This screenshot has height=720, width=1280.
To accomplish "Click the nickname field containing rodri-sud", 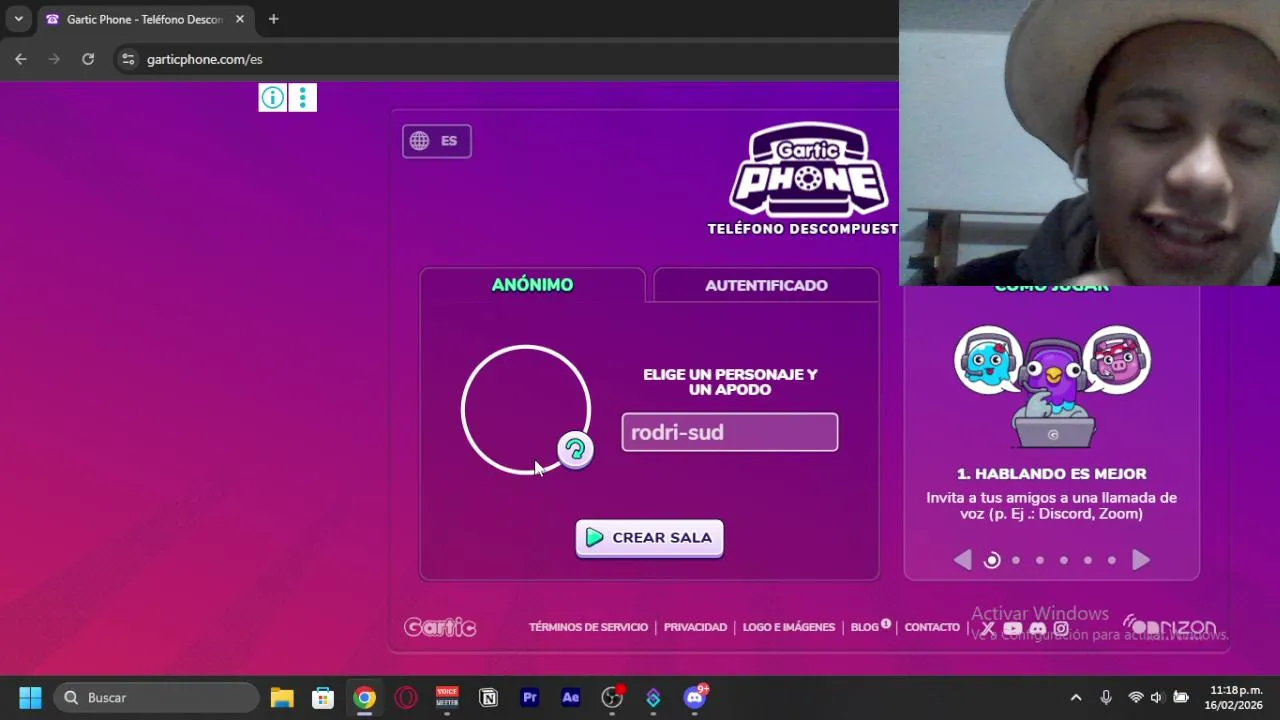I will point(730,432).
